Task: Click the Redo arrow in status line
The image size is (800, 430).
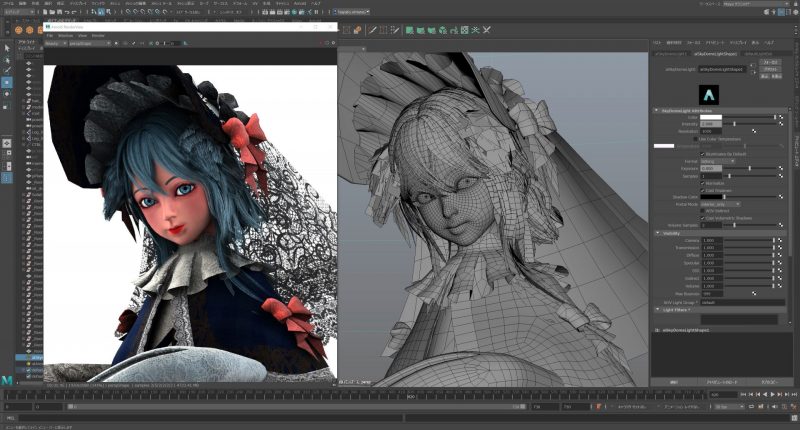Action: (74, 12)
